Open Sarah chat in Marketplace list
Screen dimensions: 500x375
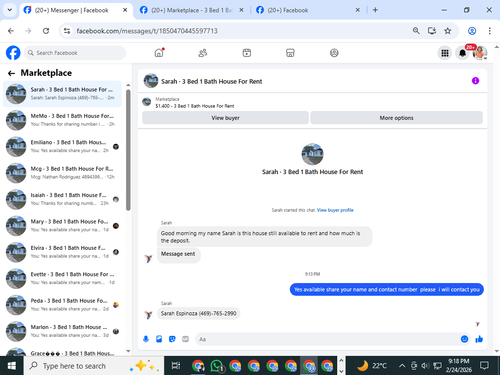coord(62,94)
